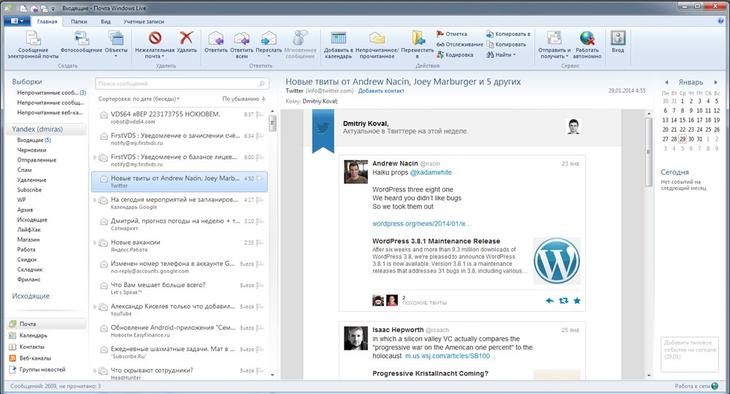Star the Andrew Nacin tweet
Viewport: 730px width, 394px height.
(x=577, y=301)
